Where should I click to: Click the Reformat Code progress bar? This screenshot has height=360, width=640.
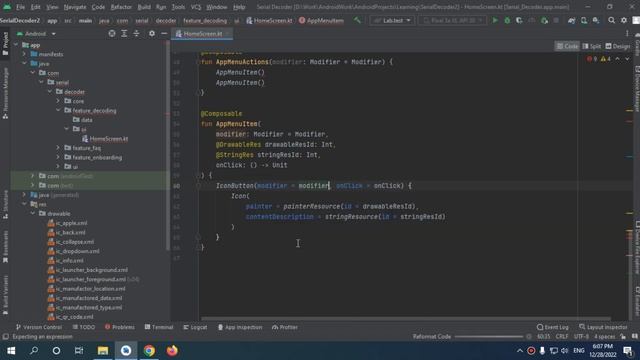489,337
